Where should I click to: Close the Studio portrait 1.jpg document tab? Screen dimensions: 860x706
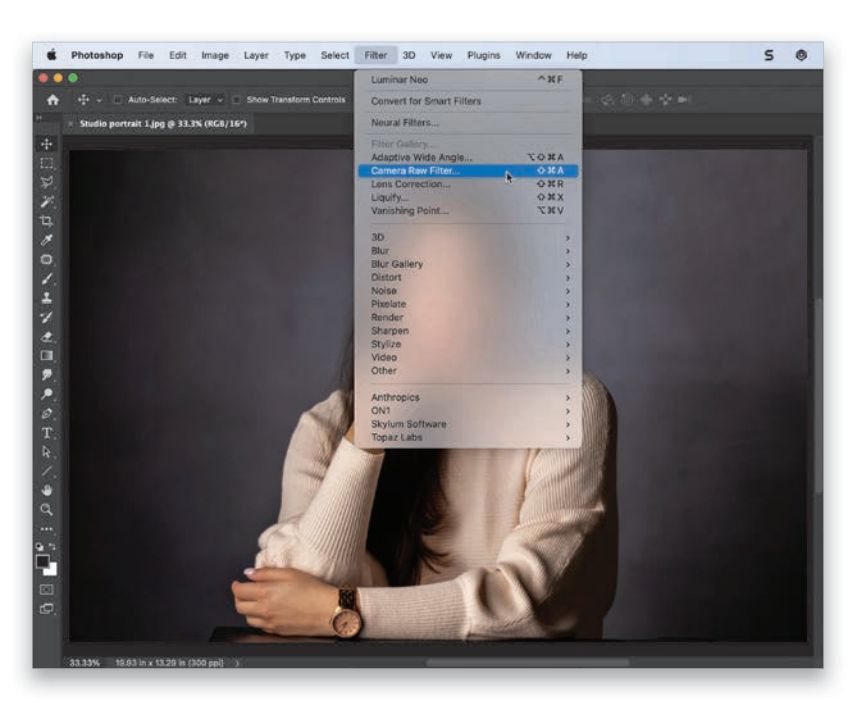click(x=71, y=124)
